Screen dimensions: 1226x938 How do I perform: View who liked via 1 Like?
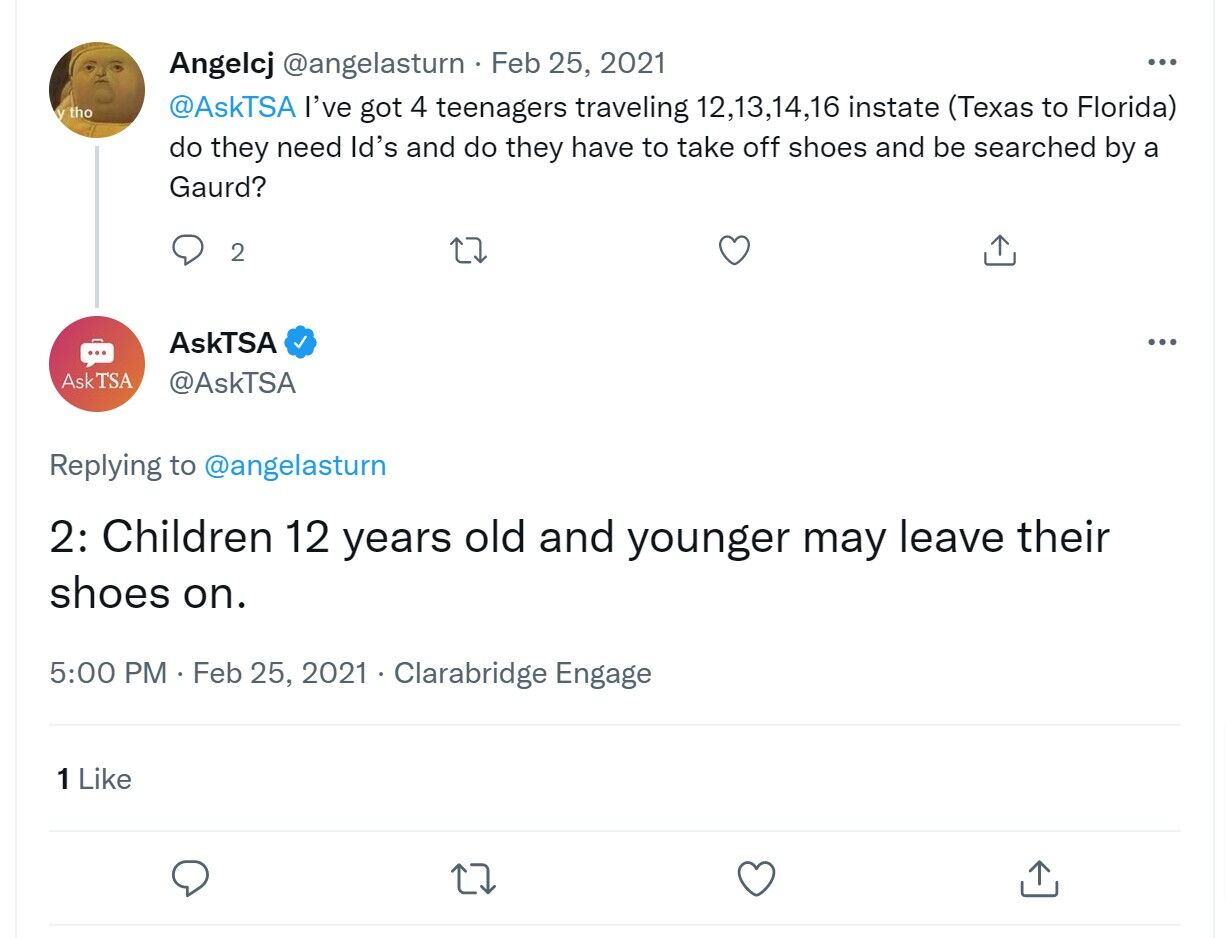point(94,779)
